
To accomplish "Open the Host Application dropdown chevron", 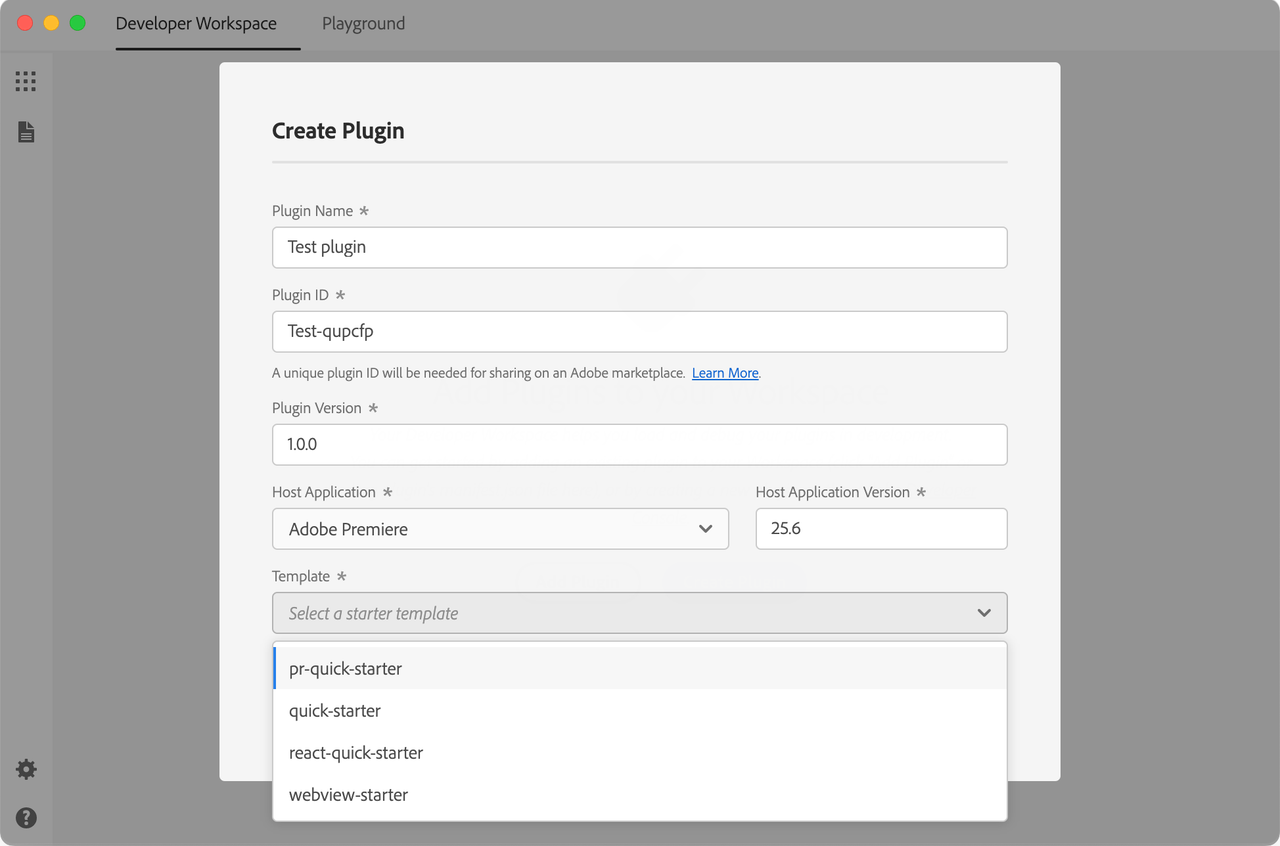I will coord(707,528).
